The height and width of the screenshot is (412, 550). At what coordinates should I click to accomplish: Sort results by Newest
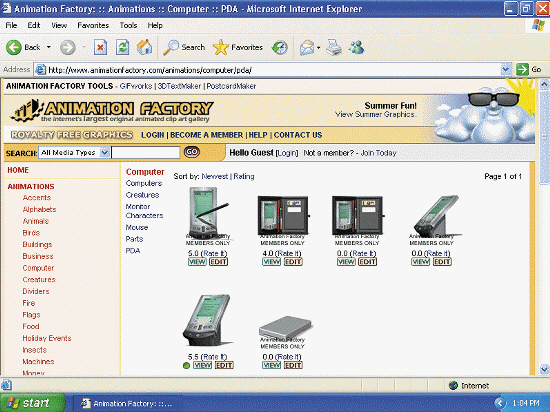coord(215,176)
